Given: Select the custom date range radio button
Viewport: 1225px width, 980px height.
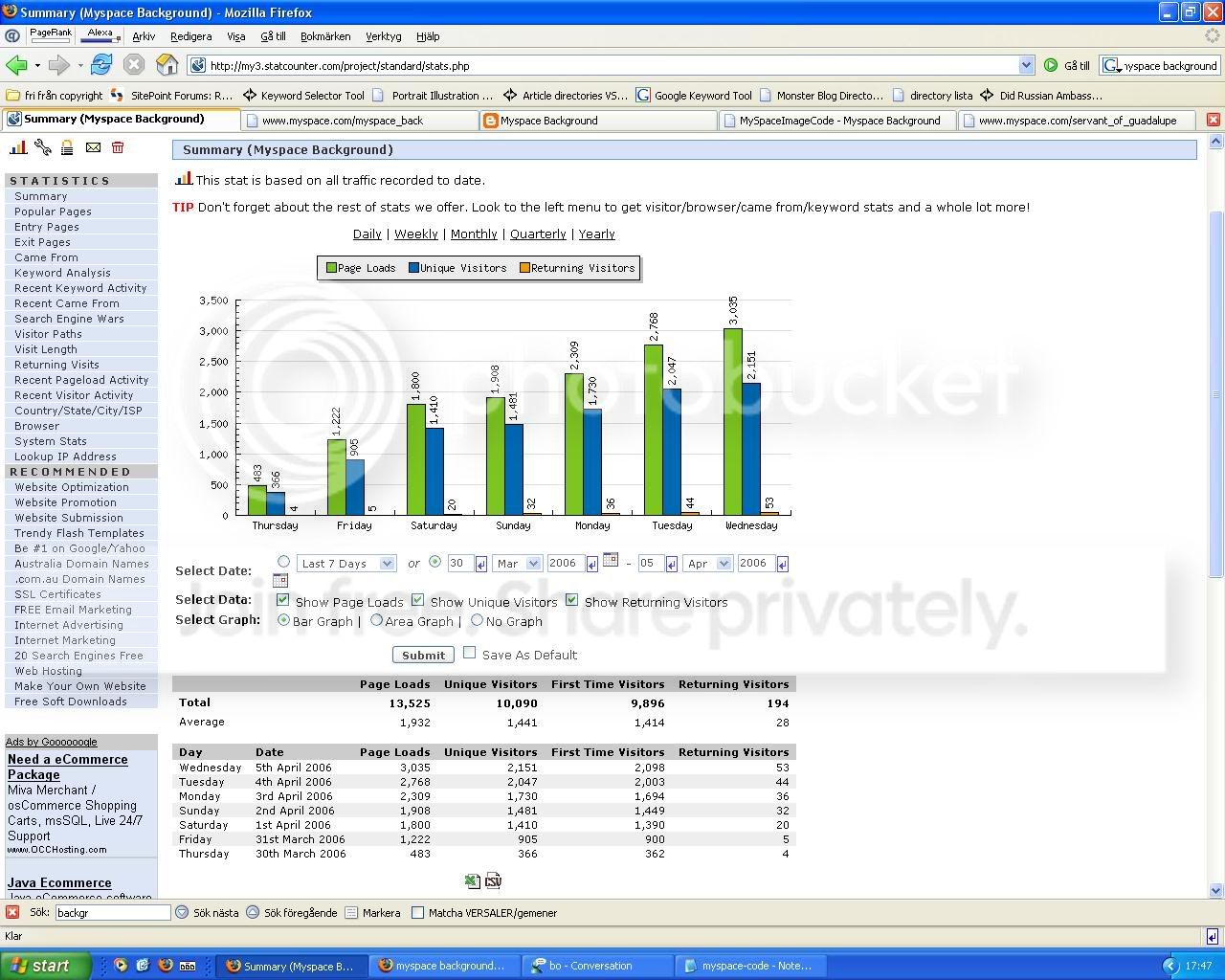Looking at the screenshot, I should [x=435, y=562].
